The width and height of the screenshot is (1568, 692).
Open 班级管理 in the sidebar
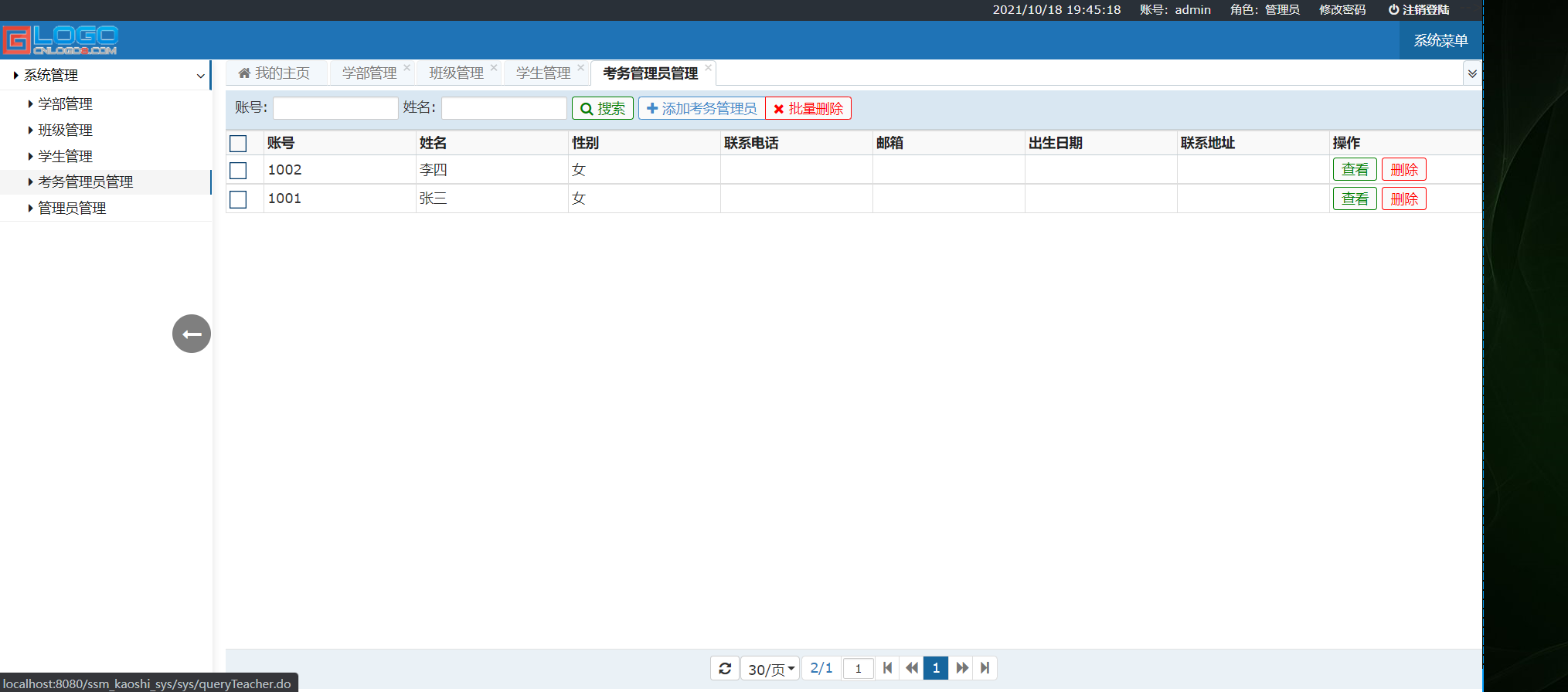(x=66, y=130)
